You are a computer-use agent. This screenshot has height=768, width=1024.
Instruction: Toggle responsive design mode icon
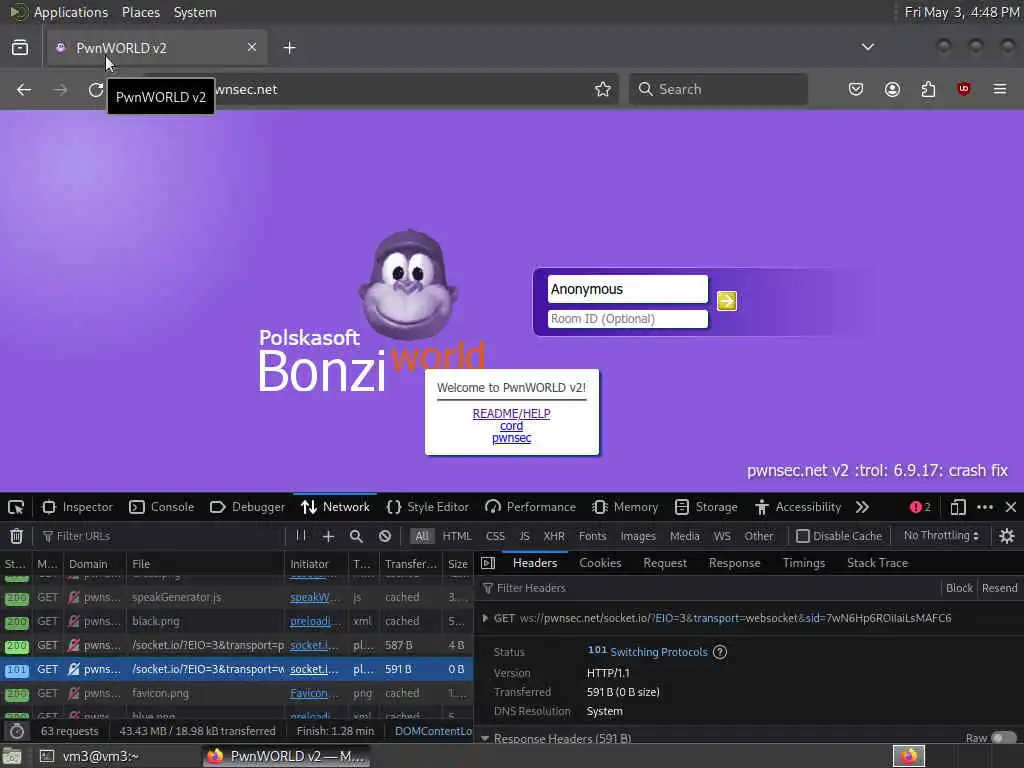coord(957,507)
